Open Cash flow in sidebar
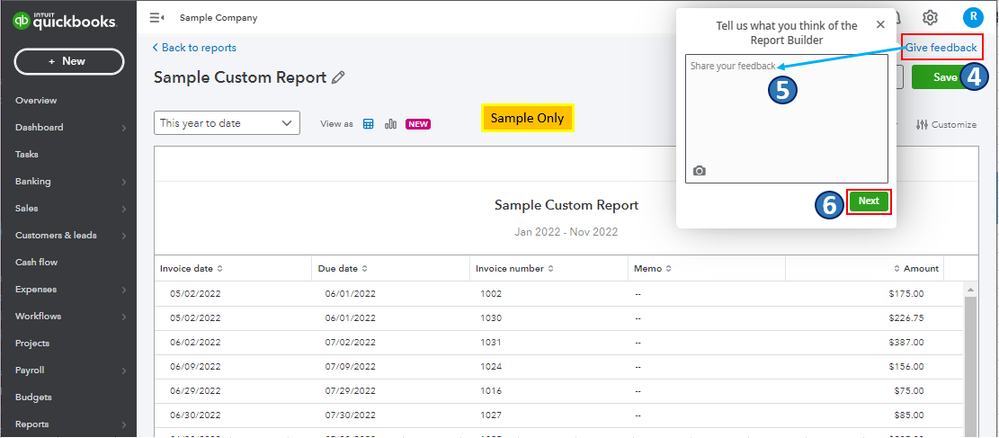 36,262
